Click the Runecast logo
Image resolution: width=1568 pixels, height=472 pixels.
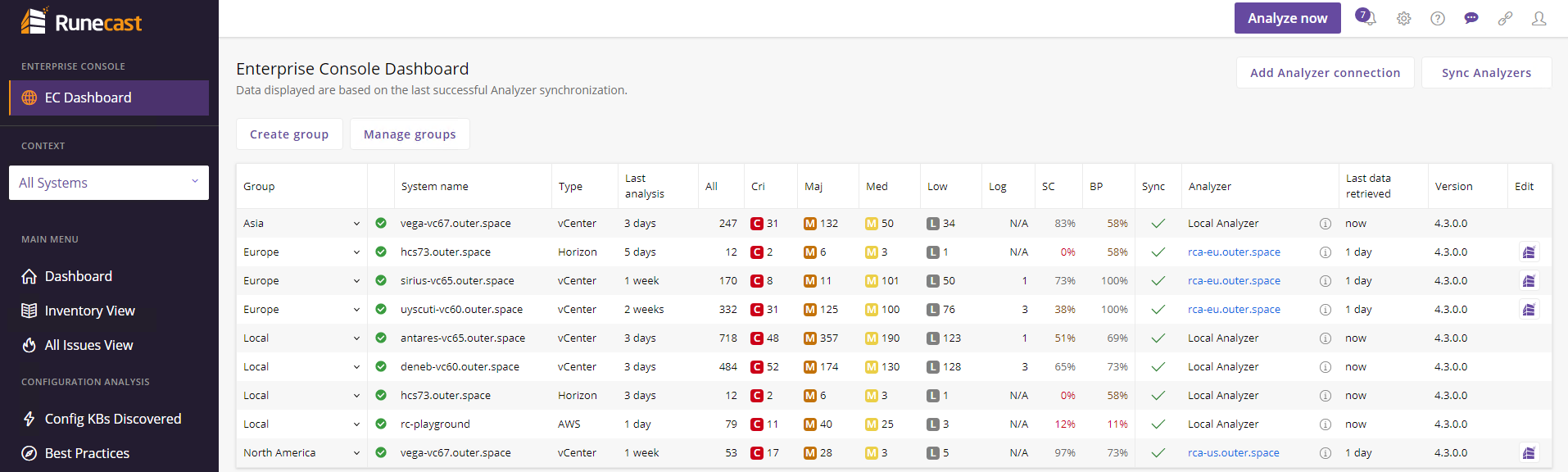[x=81, y=21]
